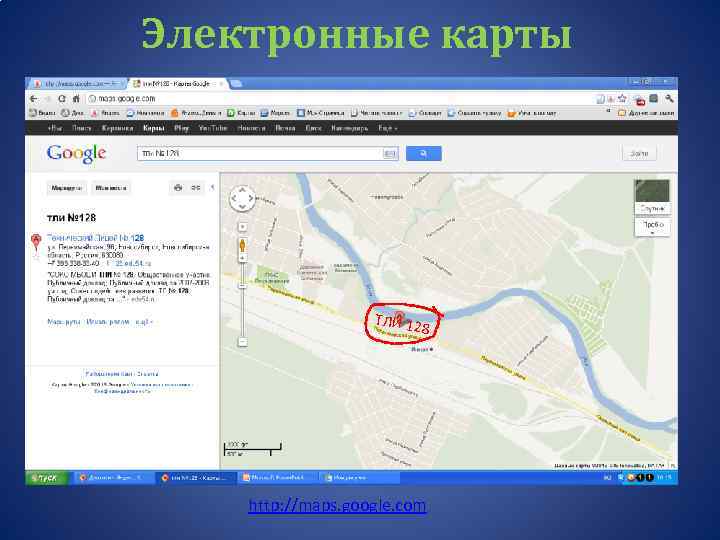Click on-screen keyboard icon in search box
720x540 pixels.
(390, 154)
